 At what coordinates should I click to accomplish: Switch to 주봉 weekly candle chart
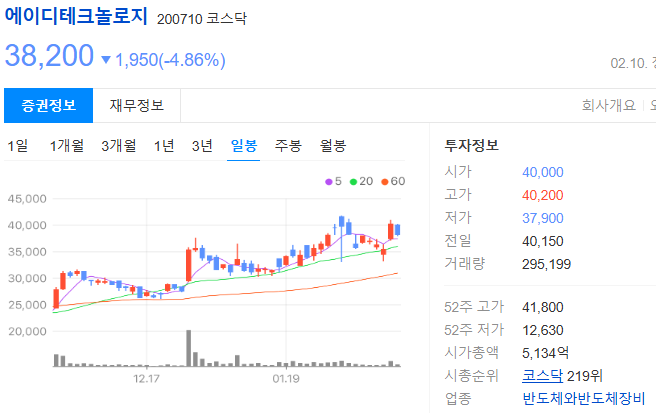[x=288, y=146]
